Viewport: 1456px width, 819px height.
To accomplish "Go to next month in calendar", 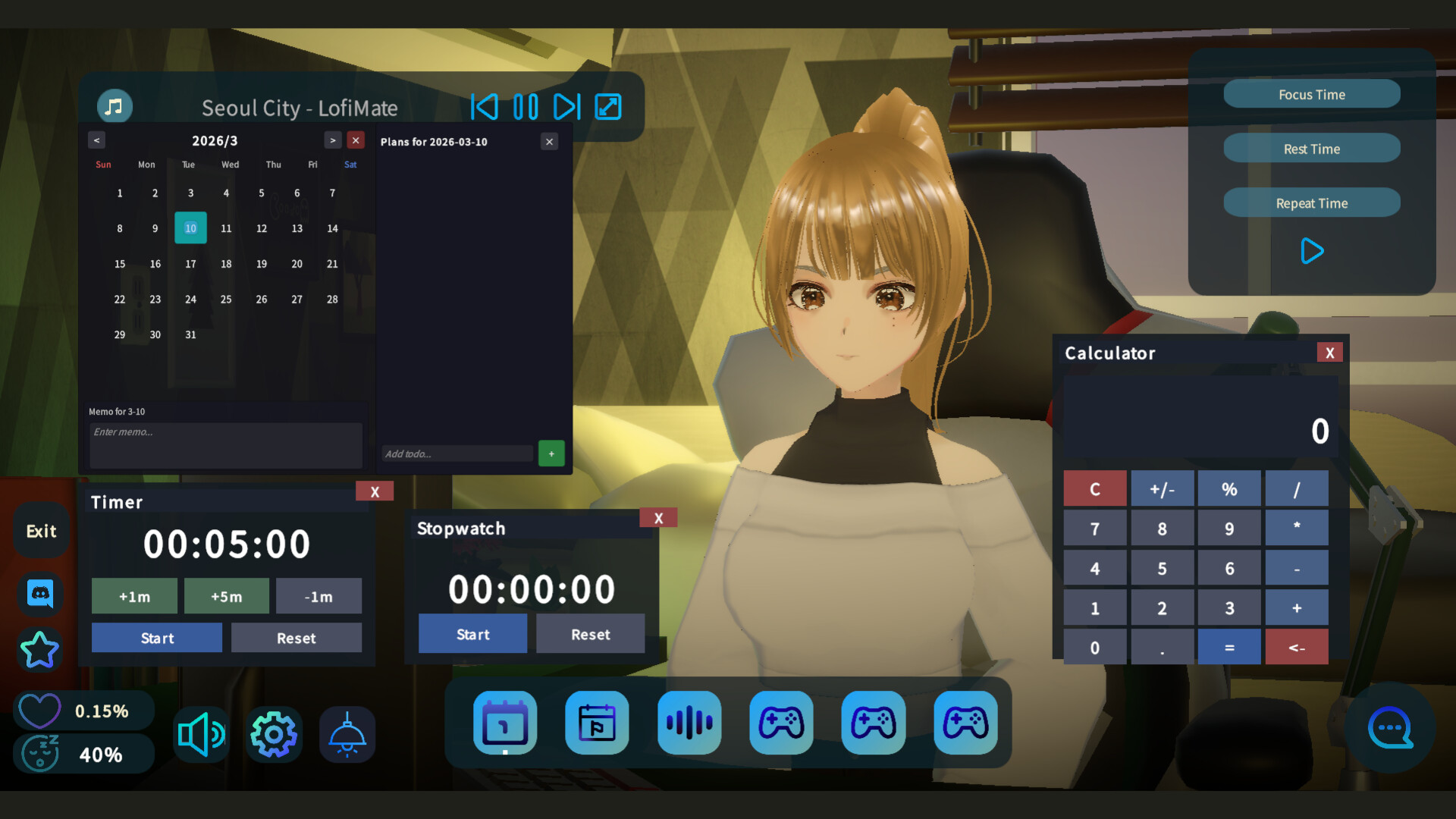I will (332, 140).
